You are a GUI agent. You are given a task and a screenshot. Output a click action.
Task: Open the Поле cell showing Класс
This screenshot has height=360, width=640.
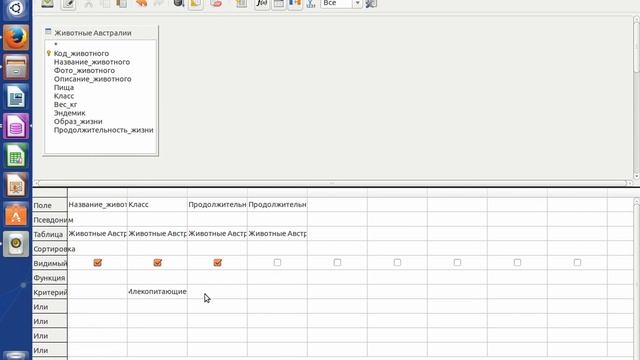(157, 204)
